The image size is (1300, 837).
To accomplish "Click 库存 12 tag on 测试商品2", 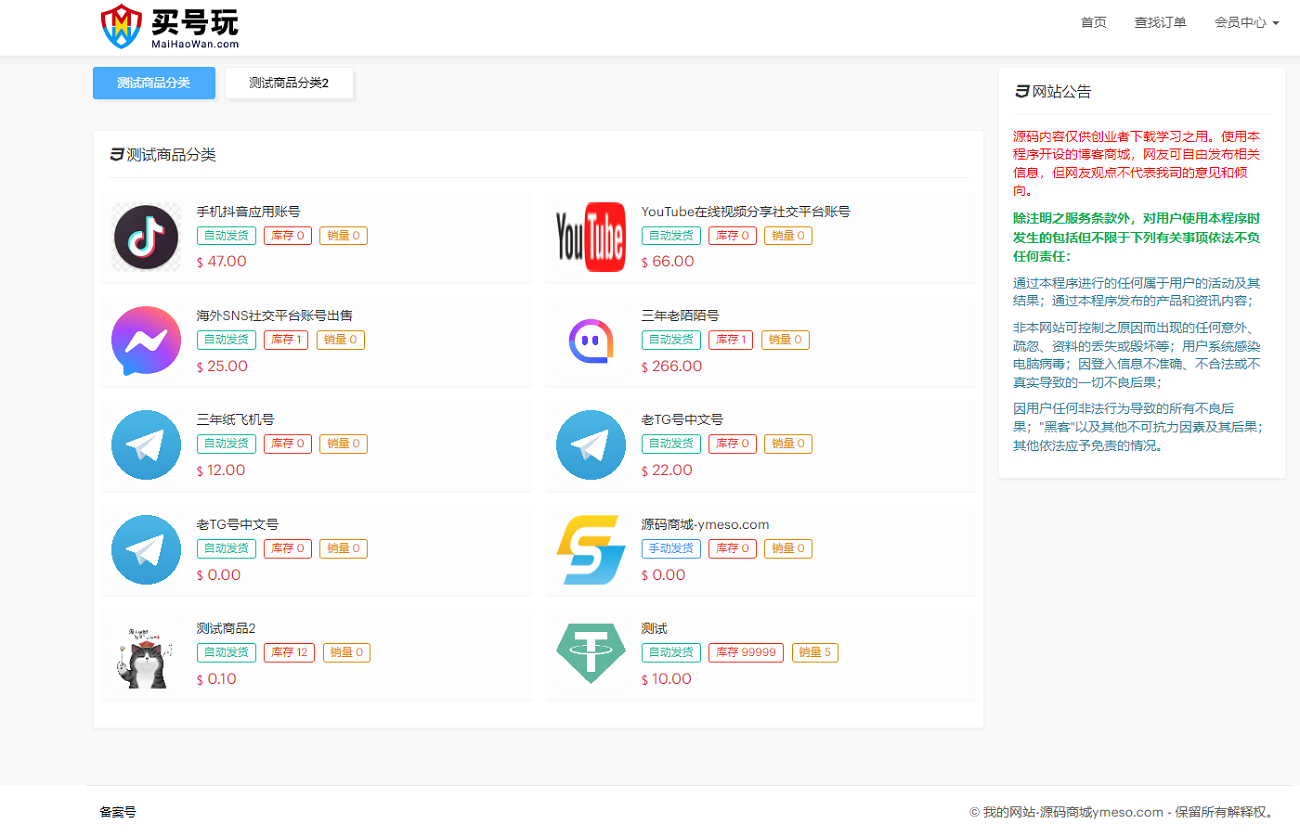I will pos(289,653).
